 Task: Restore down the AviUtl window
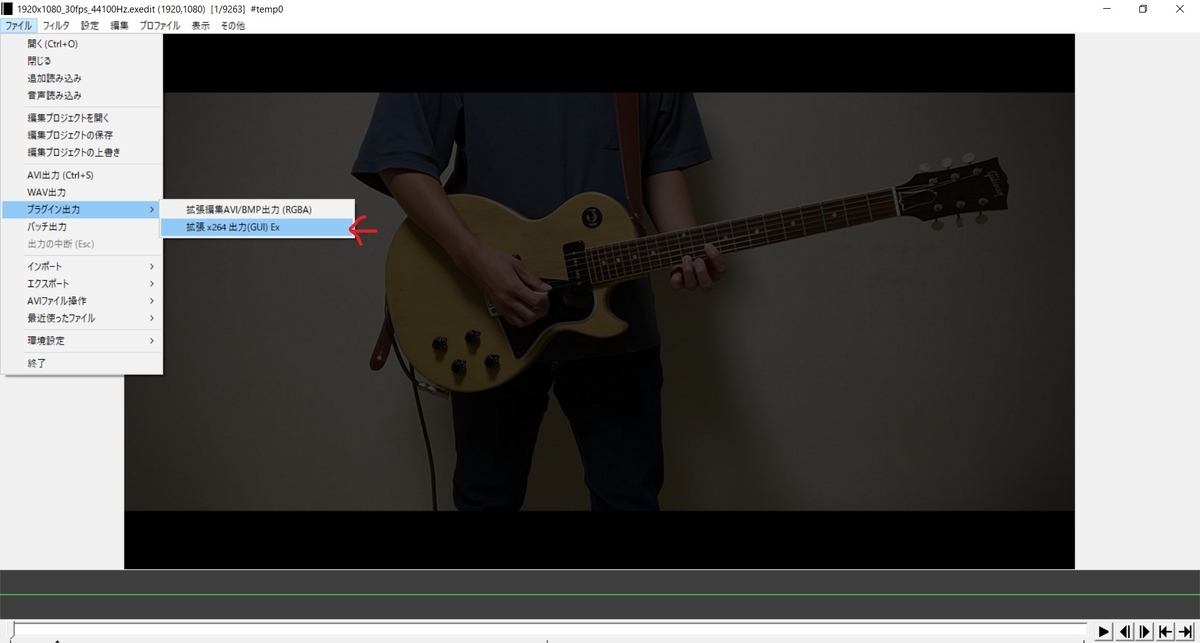click(x=1143, y=9)
